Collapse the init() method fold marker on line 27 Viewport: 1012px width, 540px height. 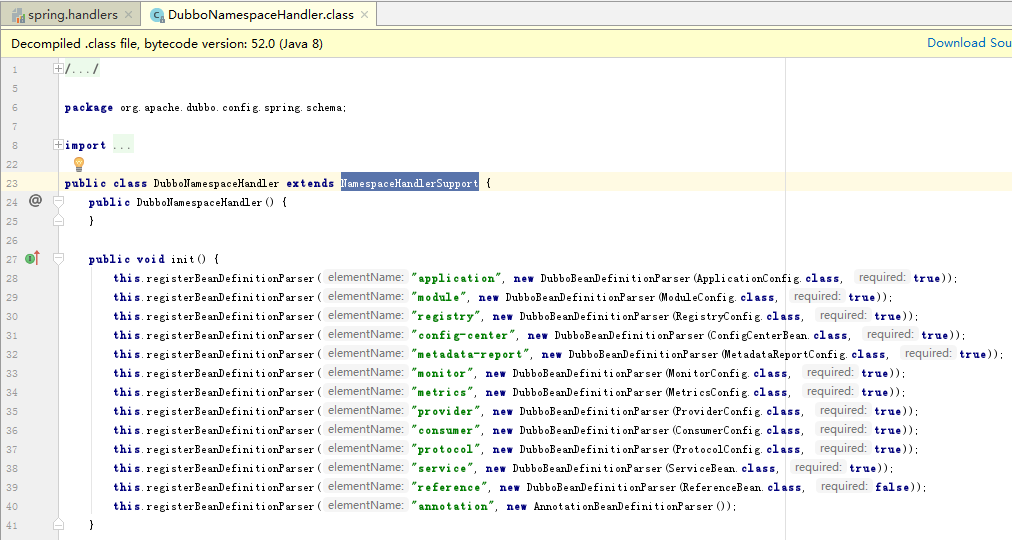point(58,259)
